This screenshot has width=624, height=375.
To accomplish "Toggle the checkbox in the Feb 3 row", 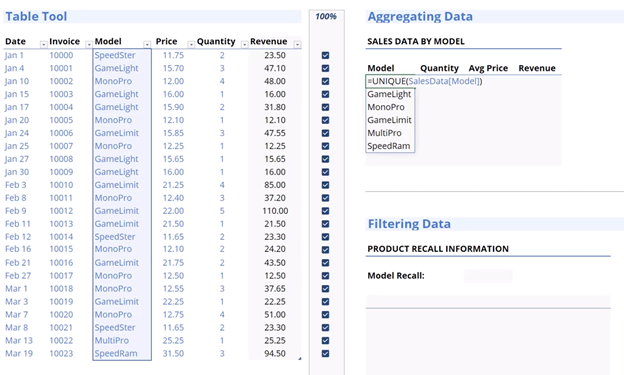I will 325,185.
